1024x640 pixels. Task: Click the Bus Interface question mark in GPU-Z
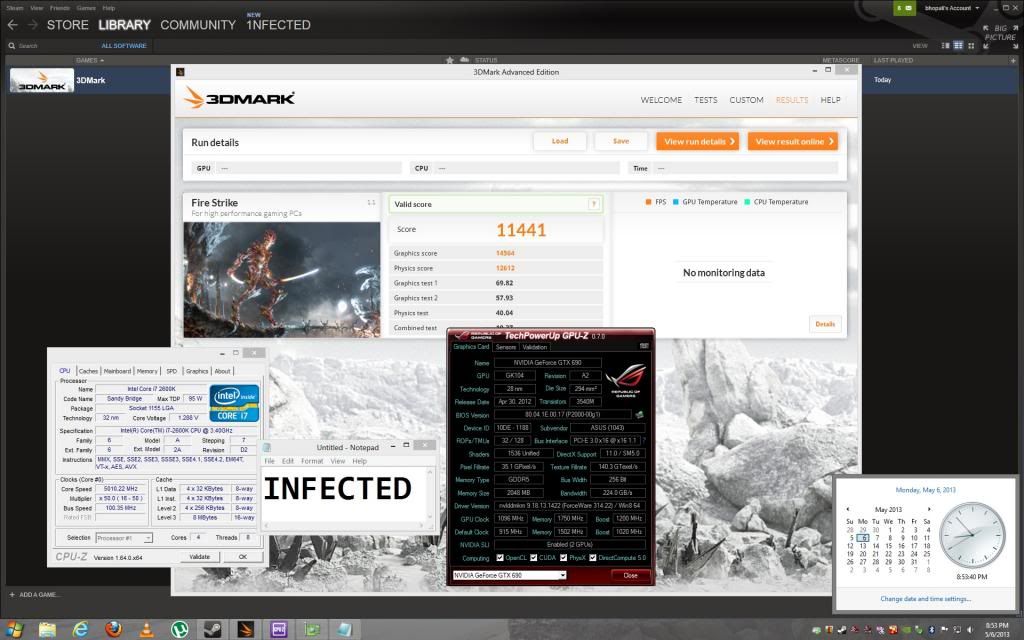pyautogui.click(x=644, y=441)
